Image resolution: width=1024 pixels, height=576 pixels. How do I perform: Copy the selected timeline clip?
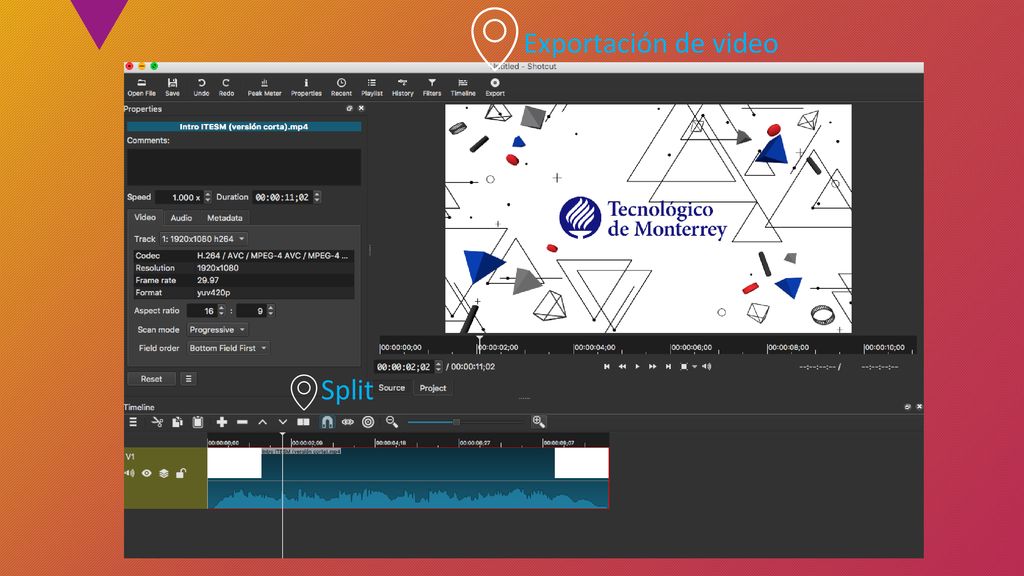click(177, 423)
